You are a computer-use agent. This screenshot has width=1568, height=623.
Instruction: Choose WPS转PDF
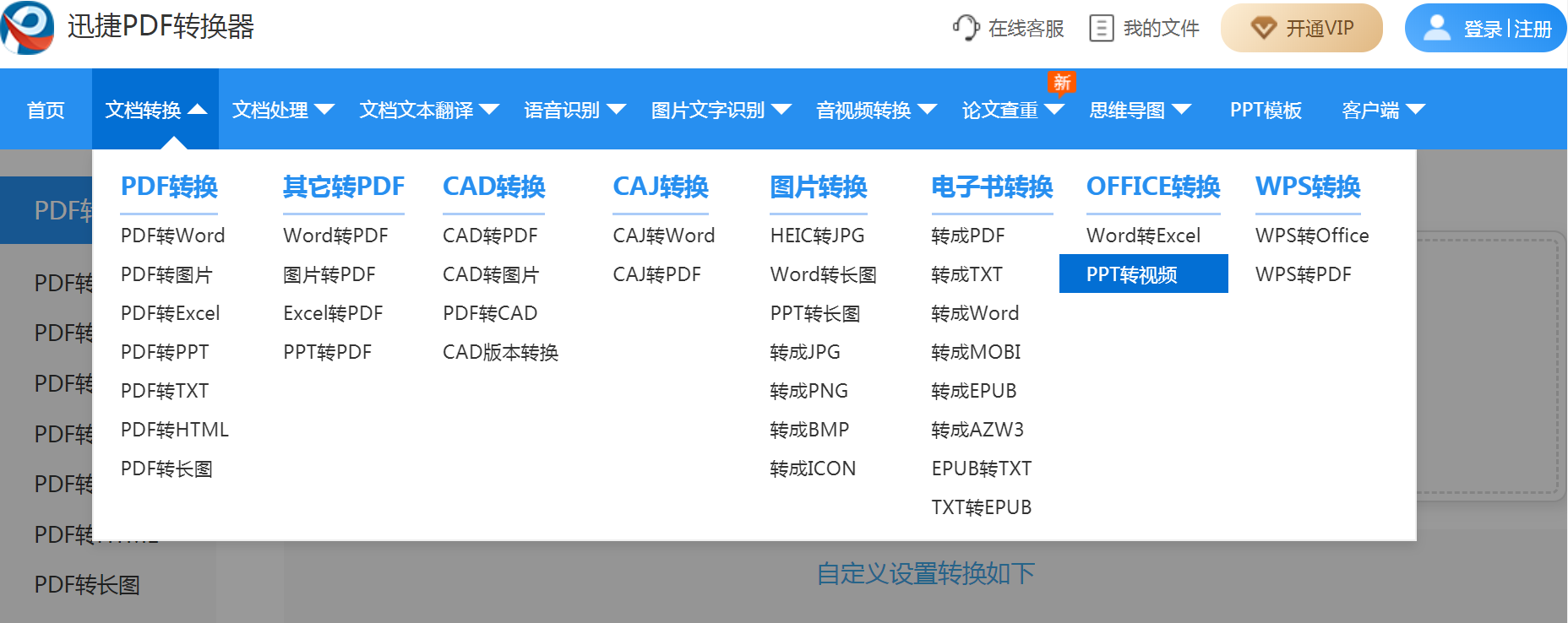point(1304,274)
